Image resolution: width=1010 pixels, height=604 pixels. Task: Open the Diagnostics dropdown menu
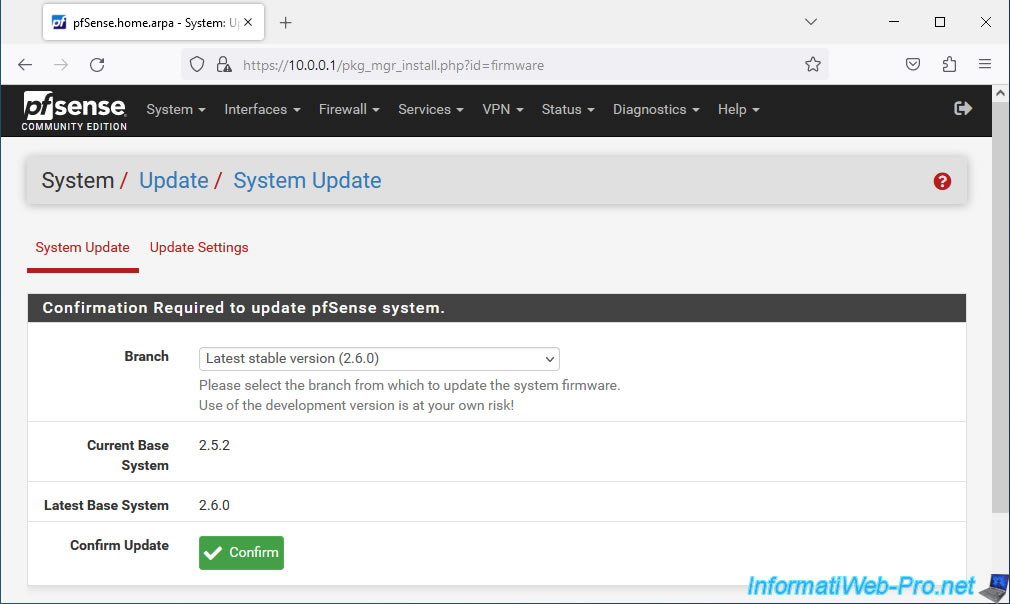tap(656, 109)
